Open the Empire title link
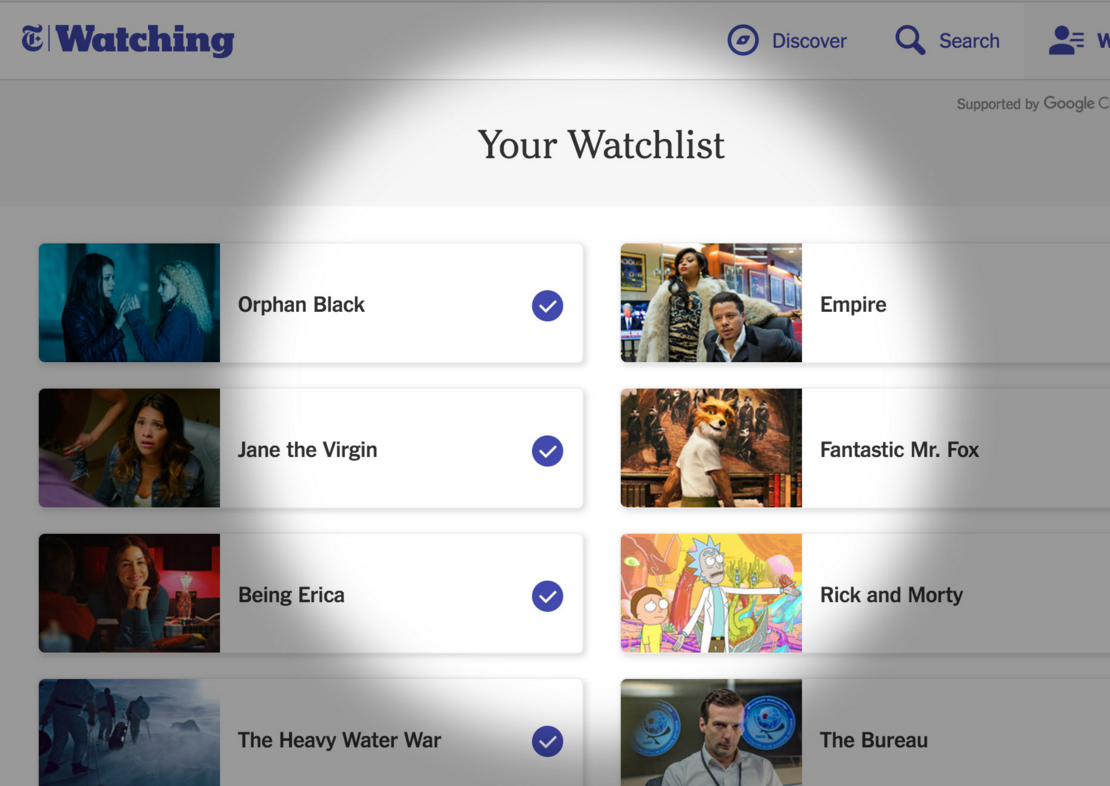 [853, 304]
